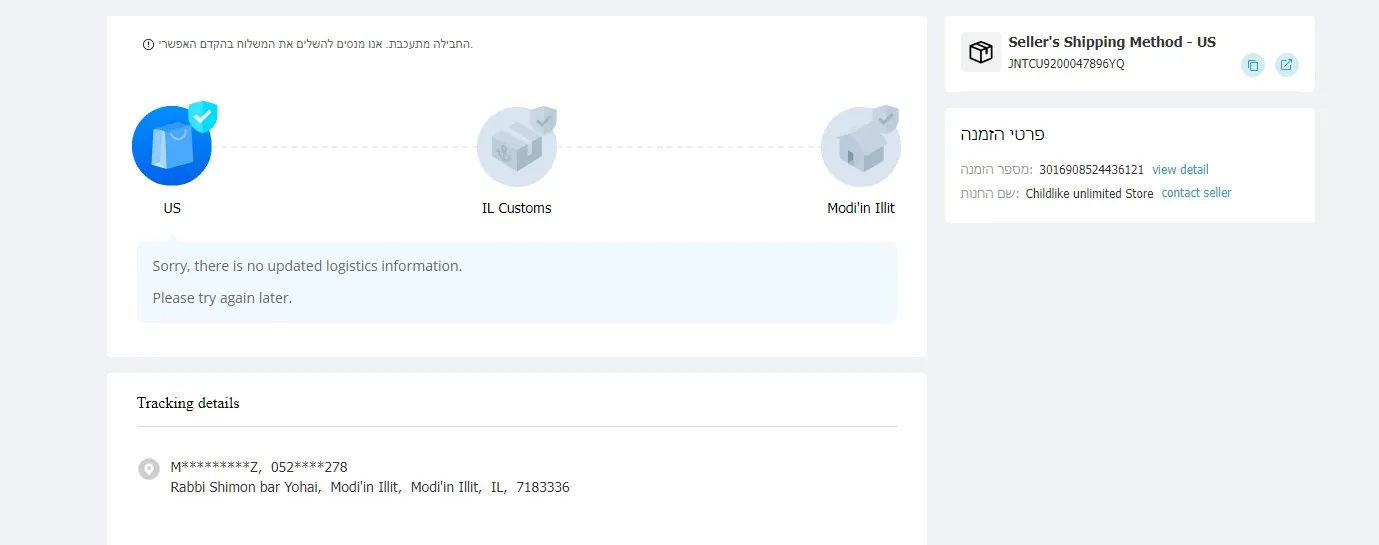Click the contact seller link

[x=1196, y=193]
